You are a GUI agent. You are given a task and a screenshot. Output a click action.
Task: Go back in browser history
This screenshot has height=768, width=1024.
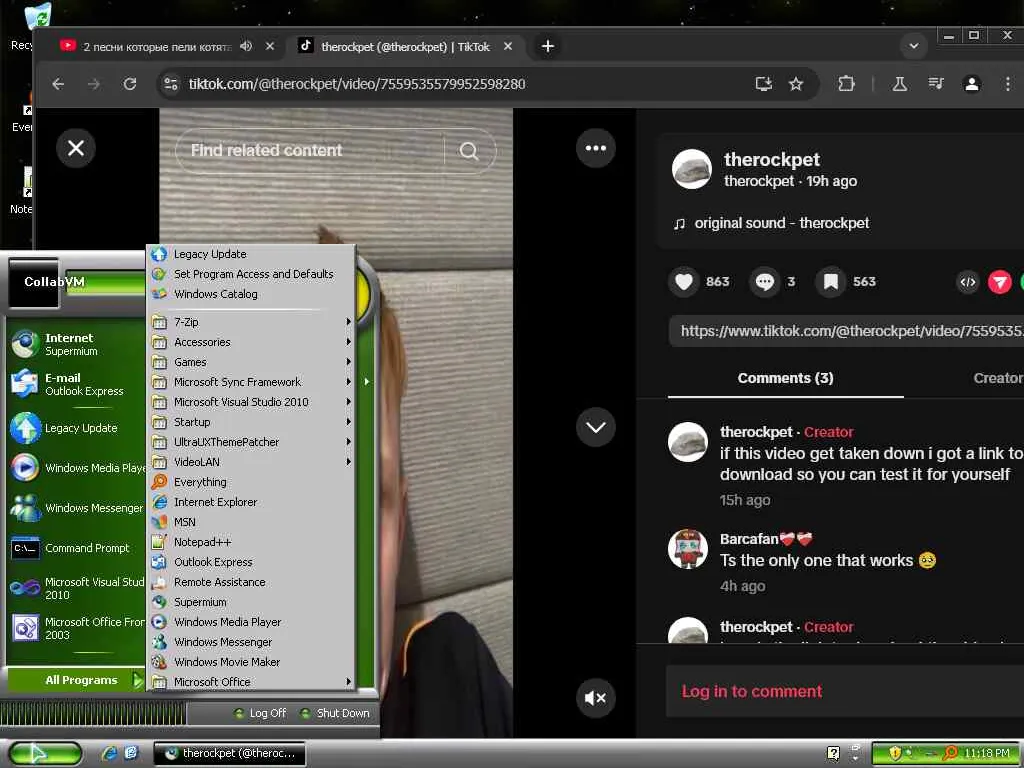[58, 84]
